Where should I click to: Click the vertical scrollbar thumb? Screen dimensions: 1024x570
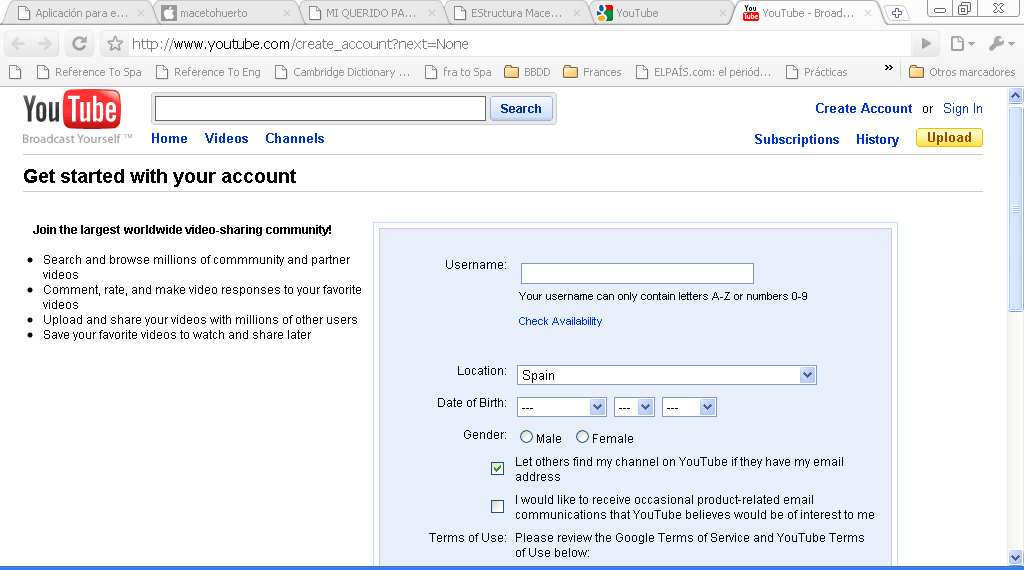click(1016, 209)
